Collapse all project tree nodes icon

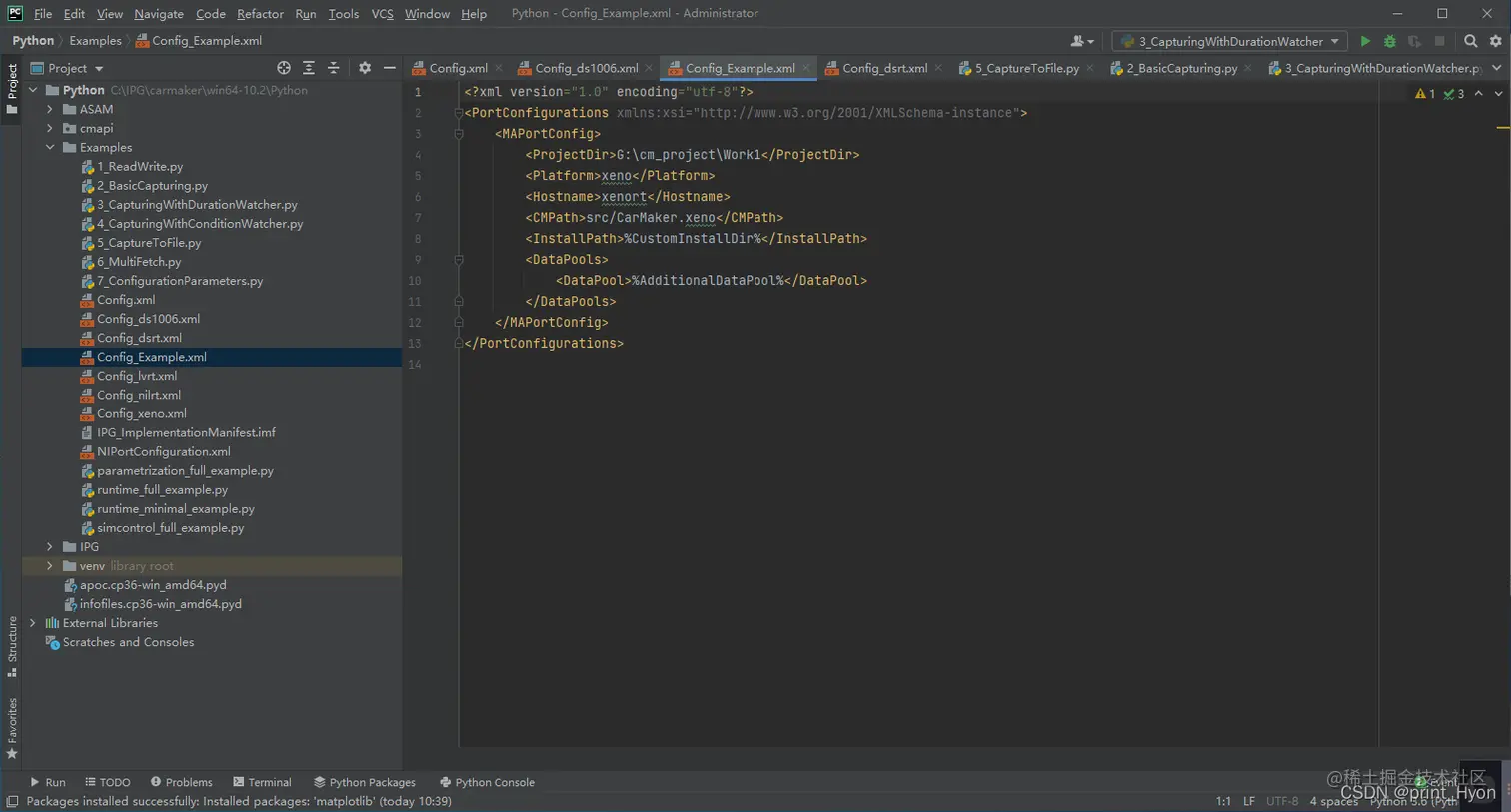point(334,68)
